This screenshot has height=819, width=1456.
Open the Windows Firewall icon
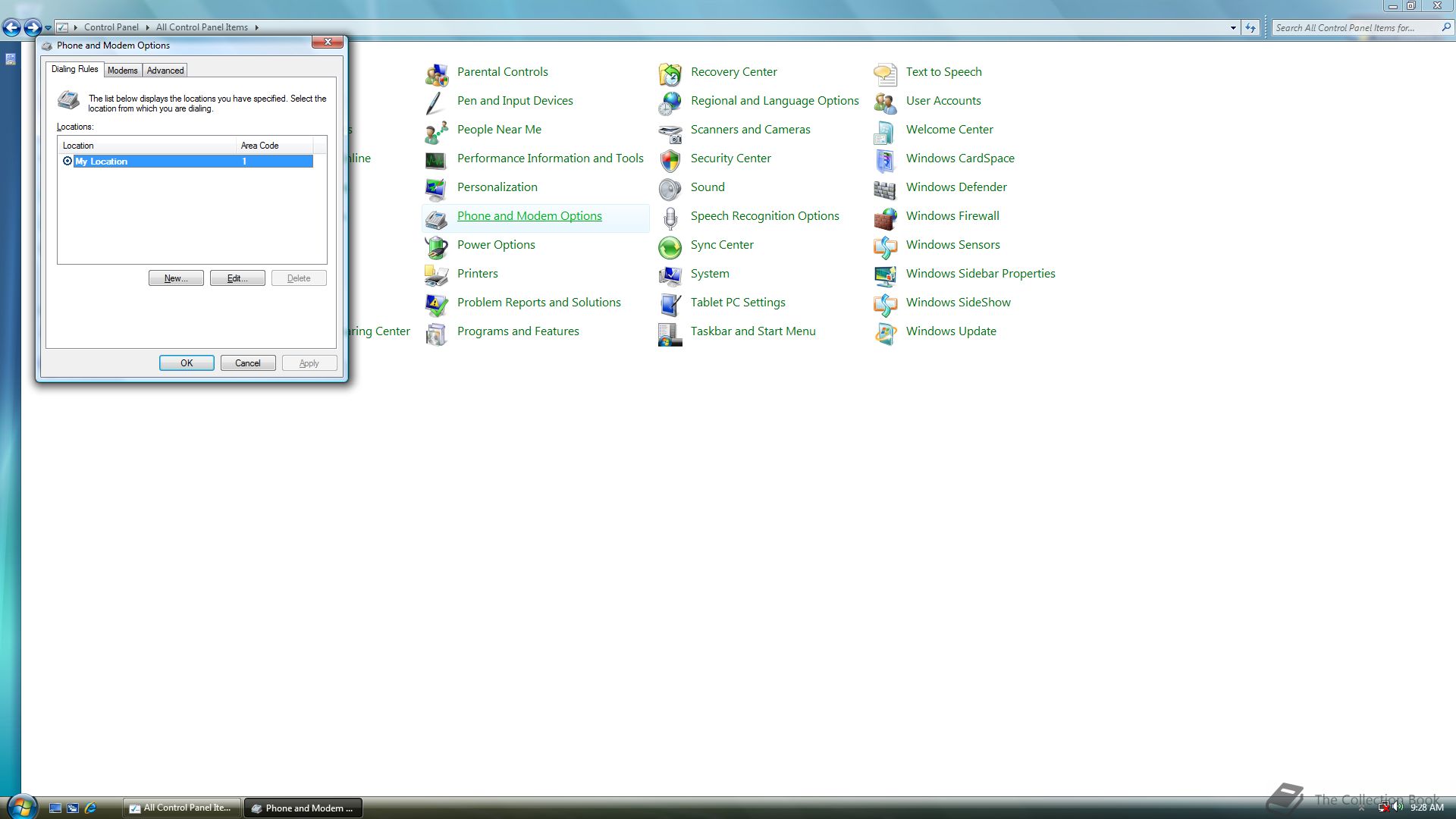coord(885,218)
